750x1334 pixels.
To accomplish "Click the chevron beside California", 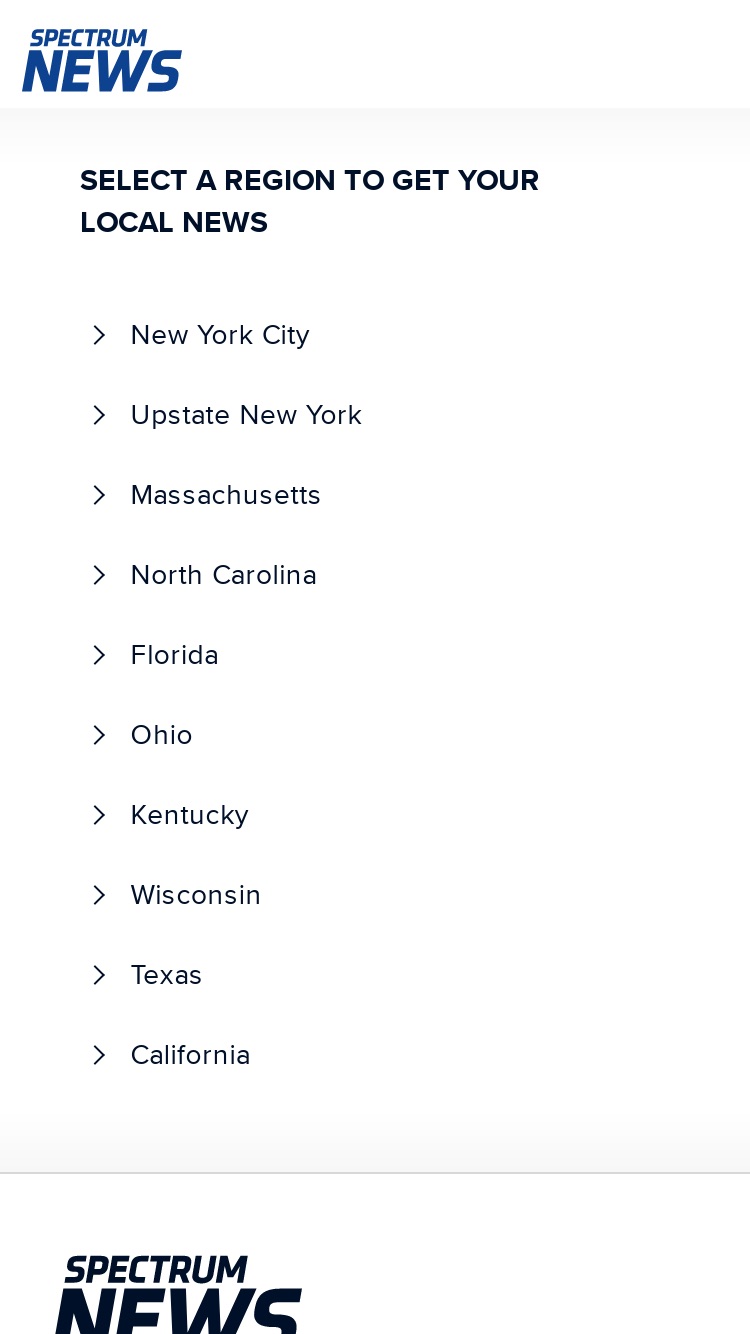I will tap(99, 1055).
